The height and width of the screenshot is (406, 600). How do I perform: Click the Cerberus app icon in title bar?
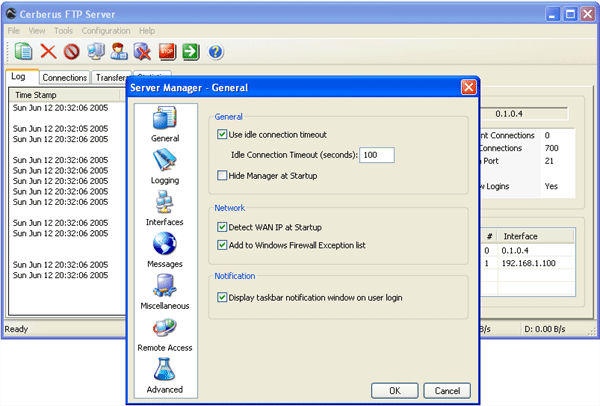pyautogui.click(x=11, y=14)
